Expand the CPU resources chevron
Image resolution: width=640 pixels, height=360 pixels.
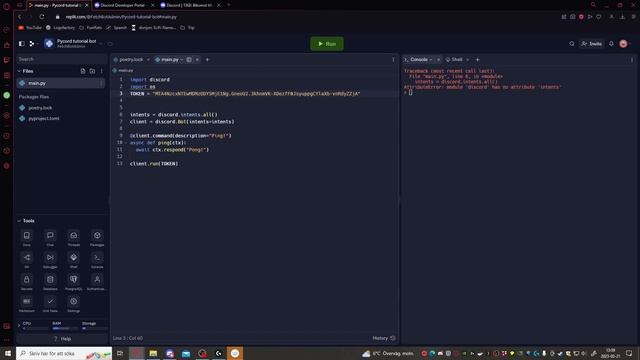(19, 325)
